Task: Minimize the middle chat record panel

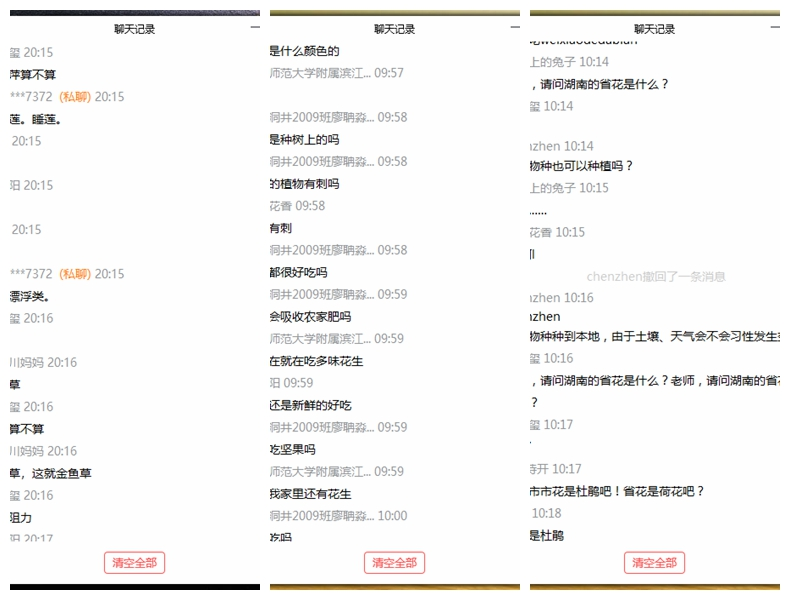Action: 514,29
